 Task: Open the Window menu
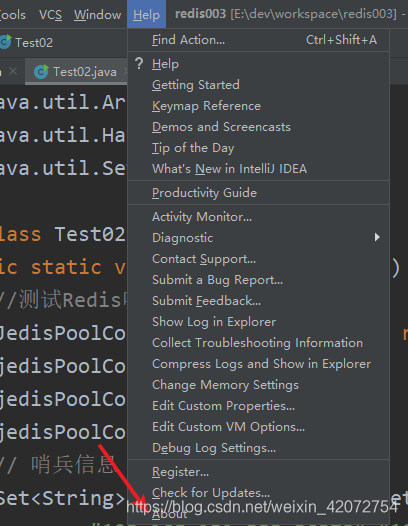tap(97, 14)
